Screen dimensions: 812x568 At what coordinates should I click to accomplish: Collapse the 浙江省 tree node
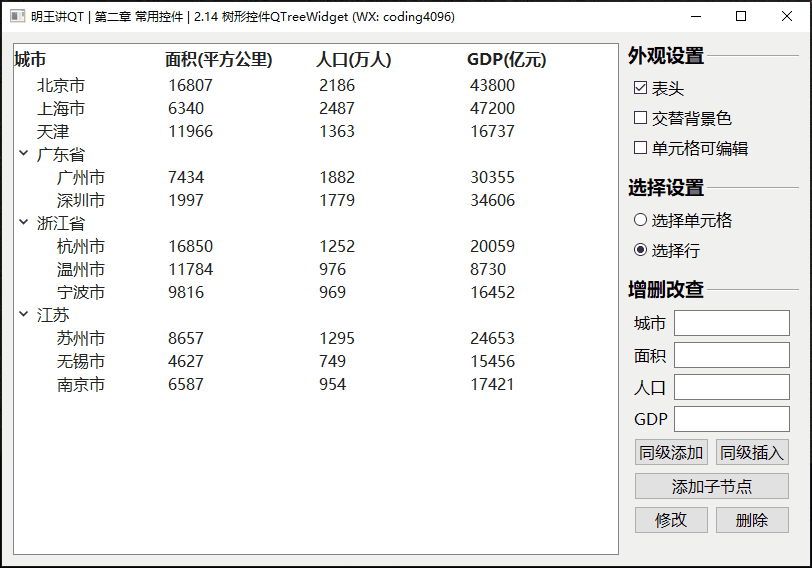coord(23,223)
